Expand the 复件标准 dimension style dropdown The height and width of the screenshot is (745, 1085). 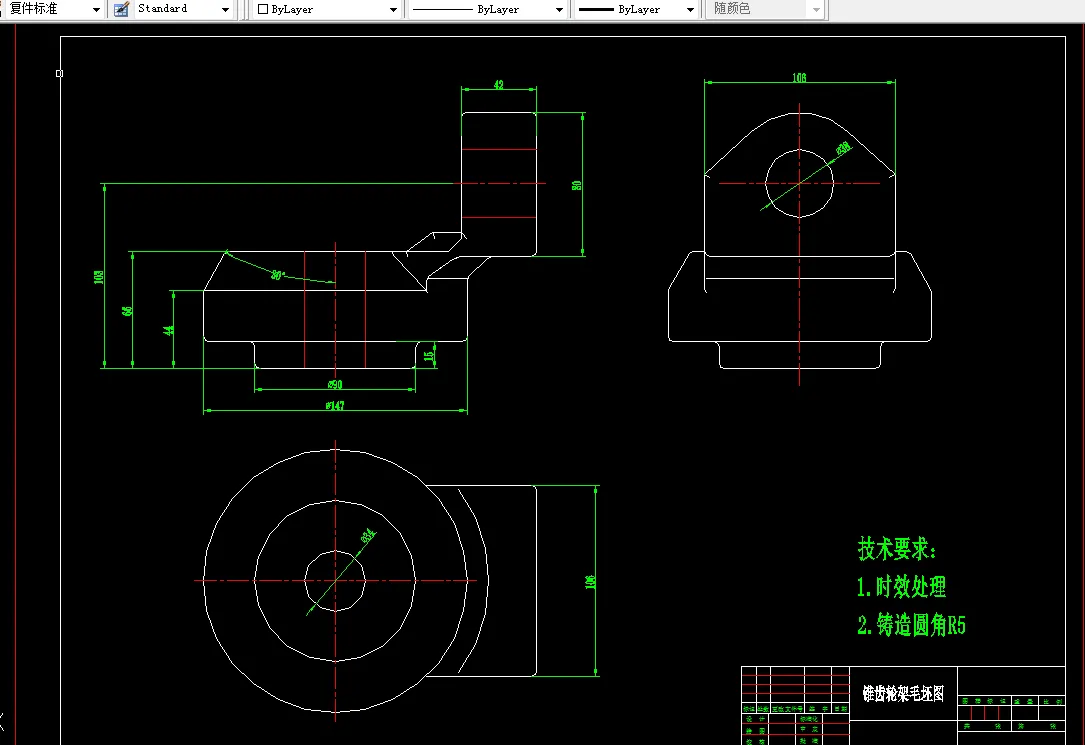coord(96,10)
